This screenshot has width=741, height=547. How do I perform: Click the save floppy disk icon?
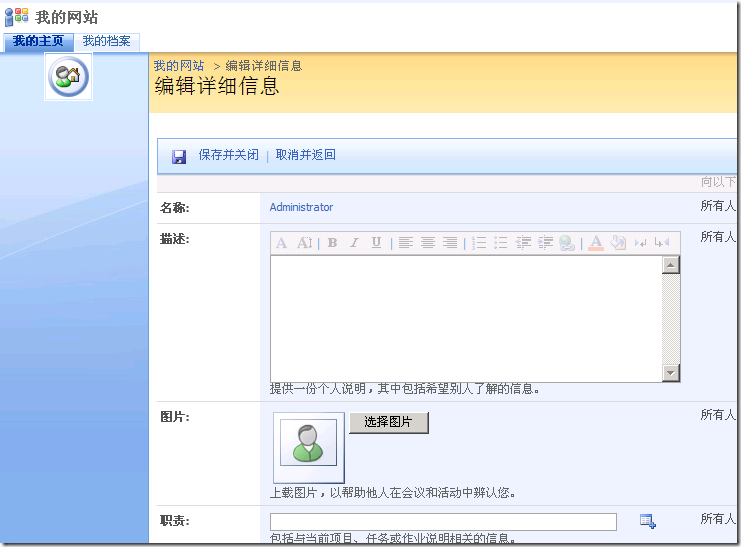[179, 156]
